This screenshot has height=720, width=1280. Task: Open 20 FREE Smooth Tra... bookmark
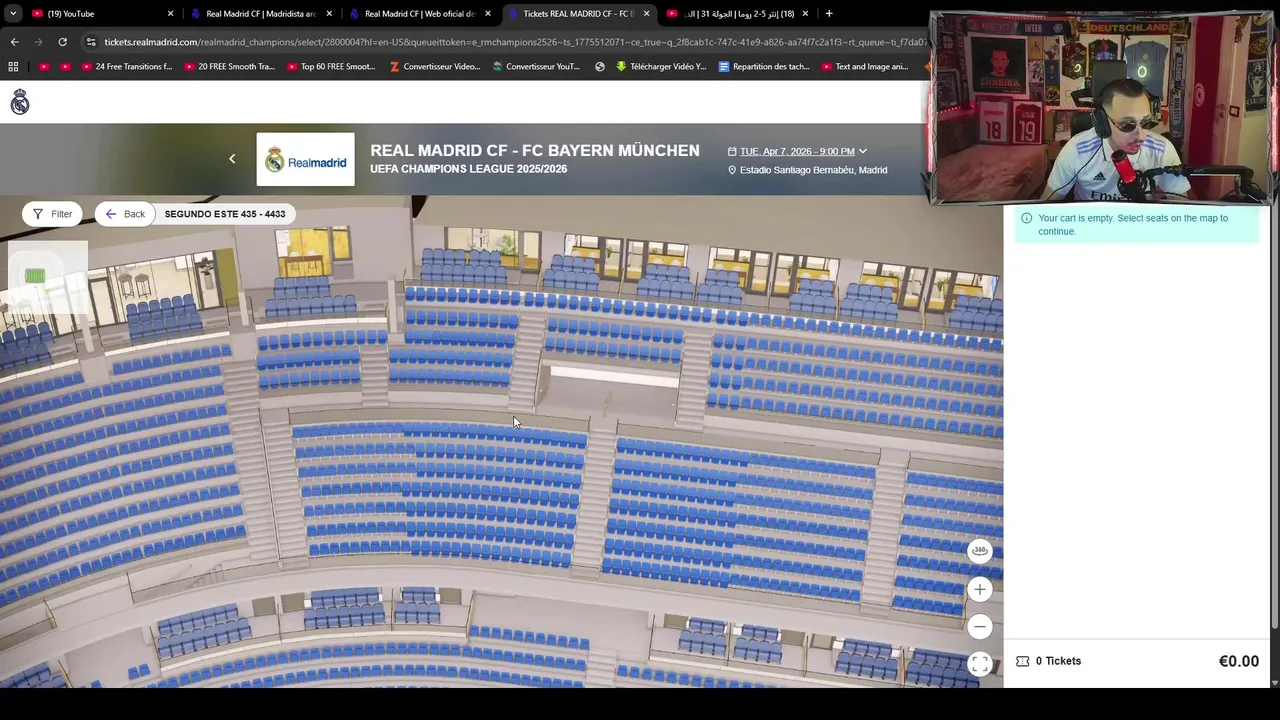[x=229, y=67]
